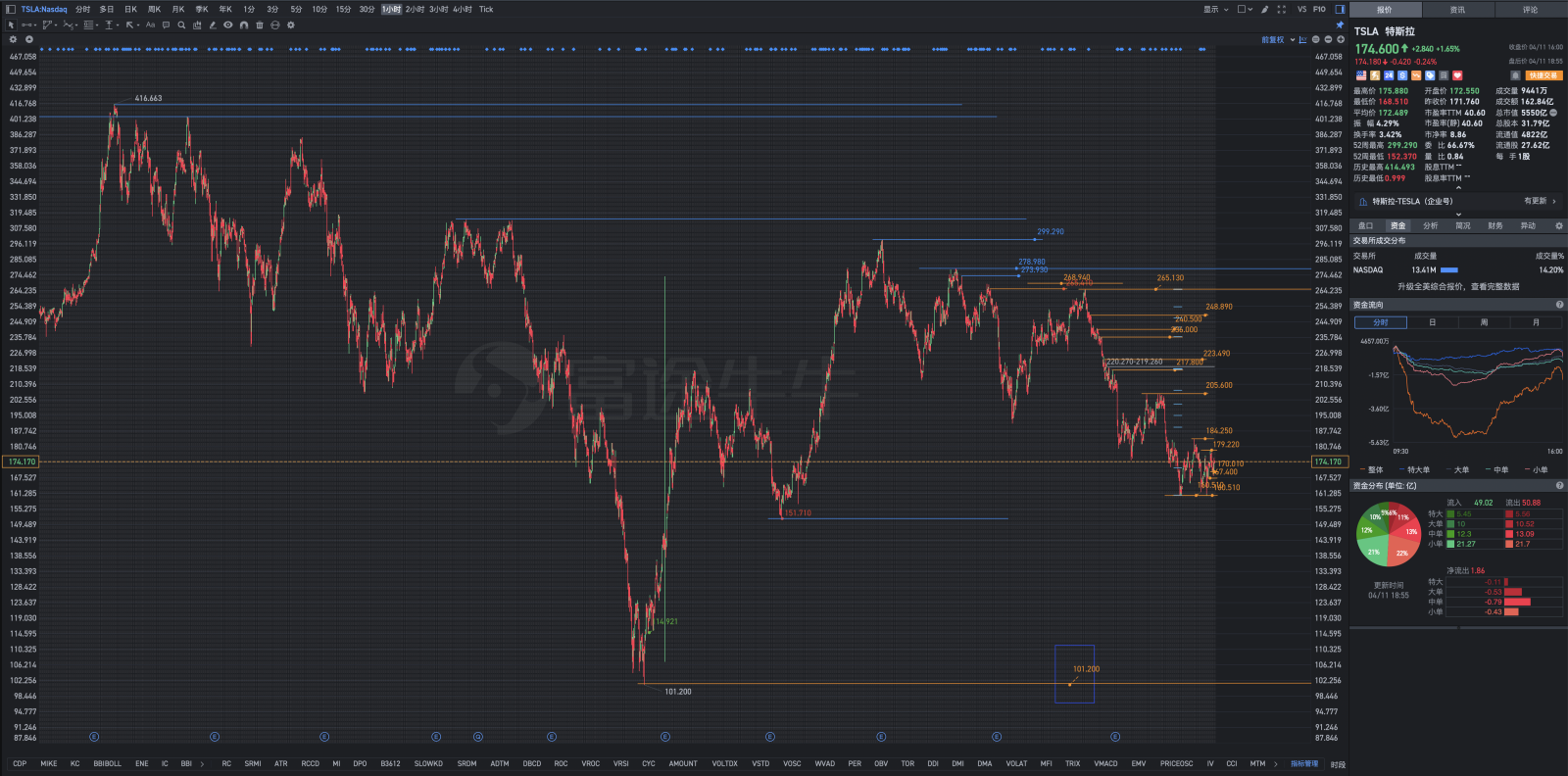Switch capital flow to 月 view
1568x776 pixels.
tap(1536, 322)
